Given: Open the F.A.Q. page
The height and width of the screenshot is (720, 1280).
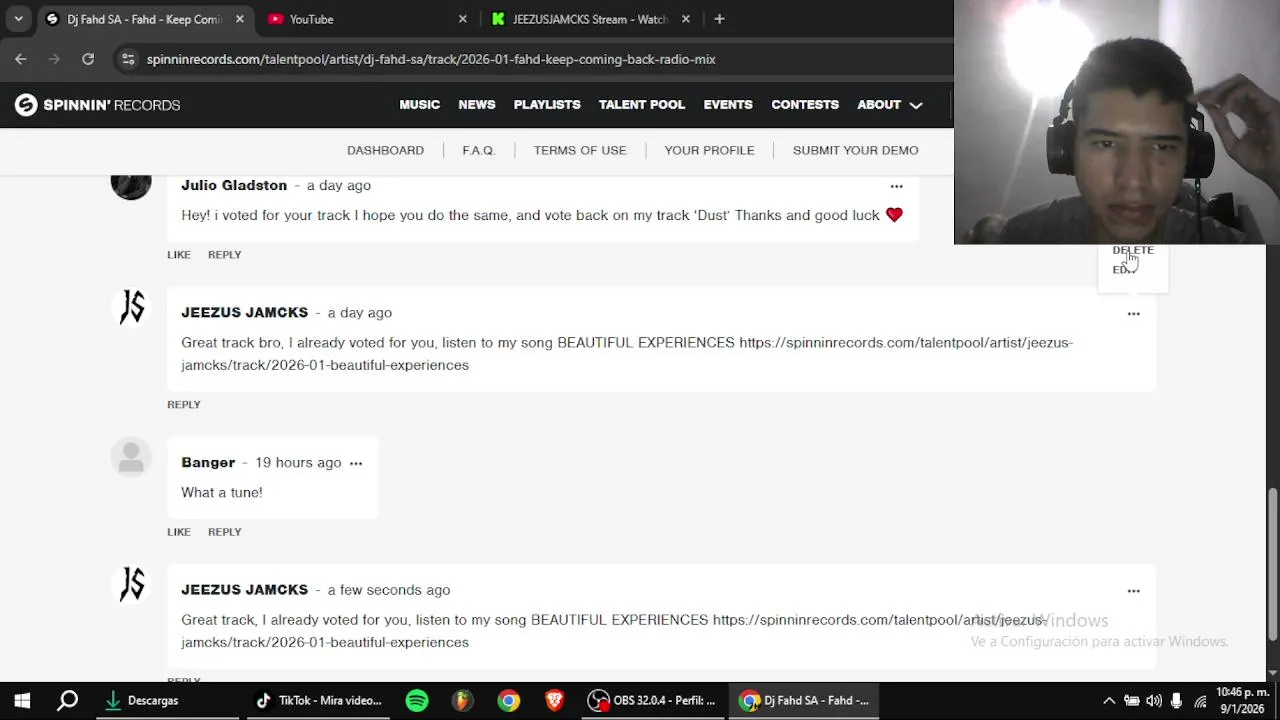Looking at the screenshot, I should click(x=478, y=150).
